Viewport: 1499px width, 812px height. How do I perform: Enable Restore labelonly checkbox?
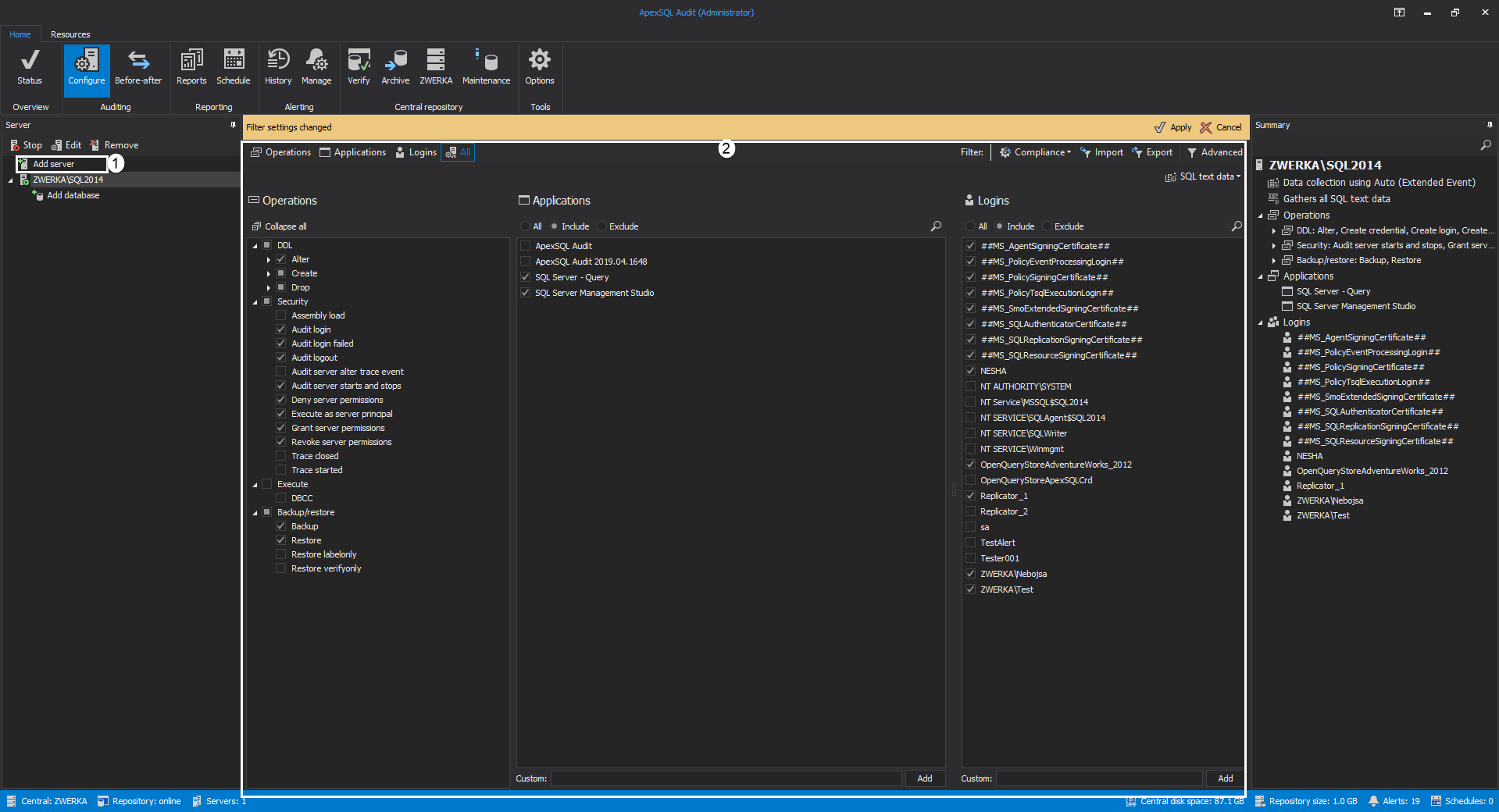pyautogui.click(x=281, y=554)
